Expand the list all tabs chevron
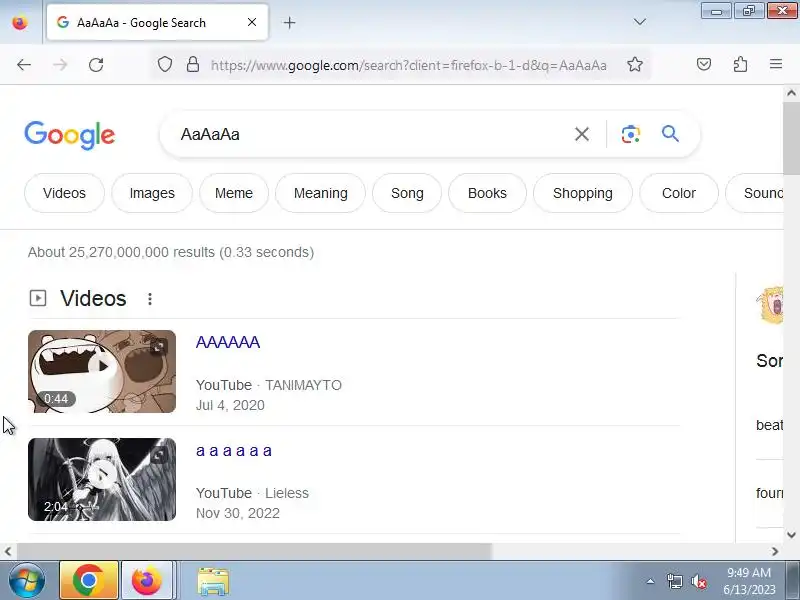 [x=639, y=22]
